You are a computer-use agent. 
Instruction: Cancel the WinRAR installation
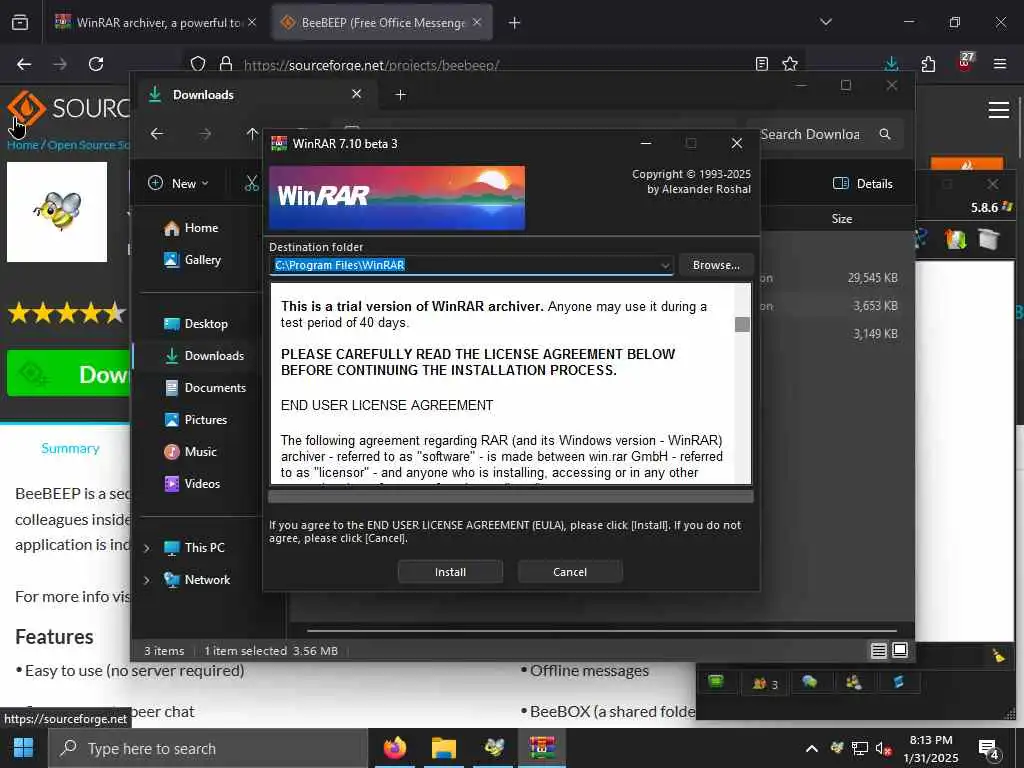569,571
